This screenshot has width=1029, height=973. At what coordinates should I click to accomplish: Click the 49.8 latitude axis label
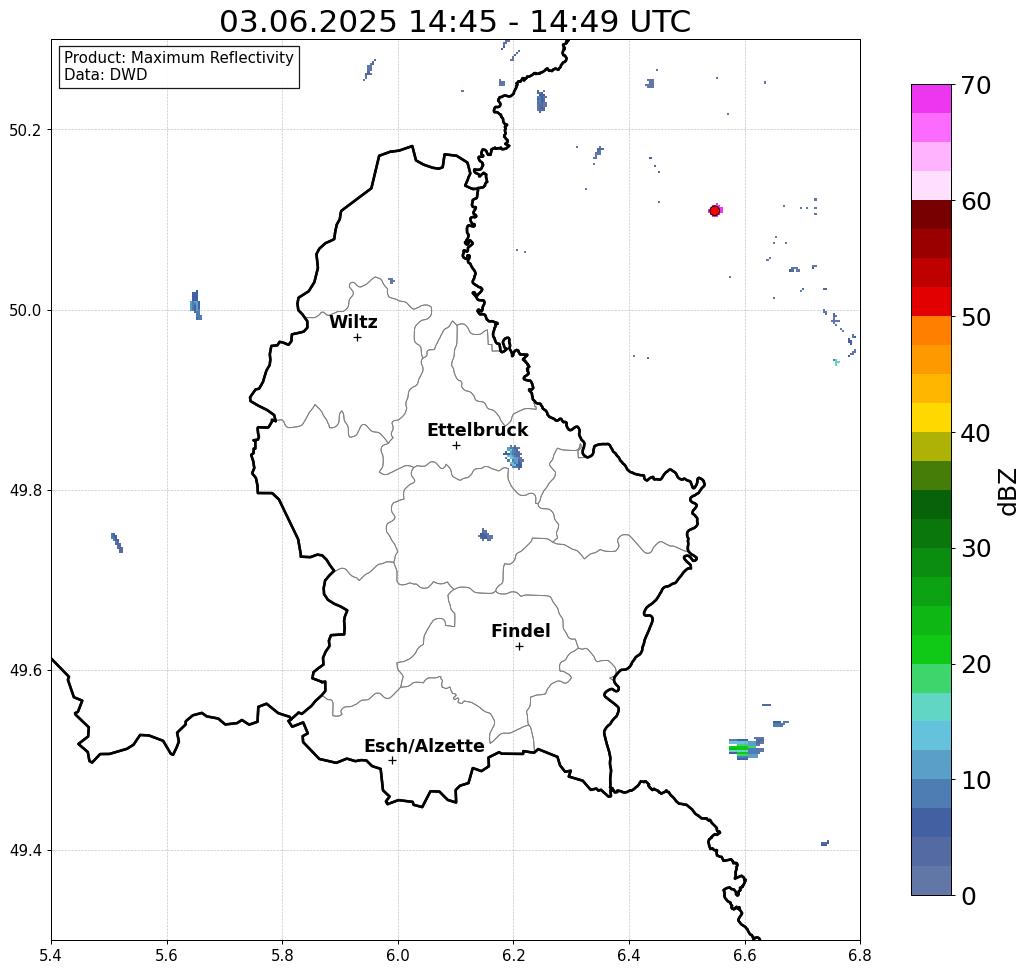(25, 491)
